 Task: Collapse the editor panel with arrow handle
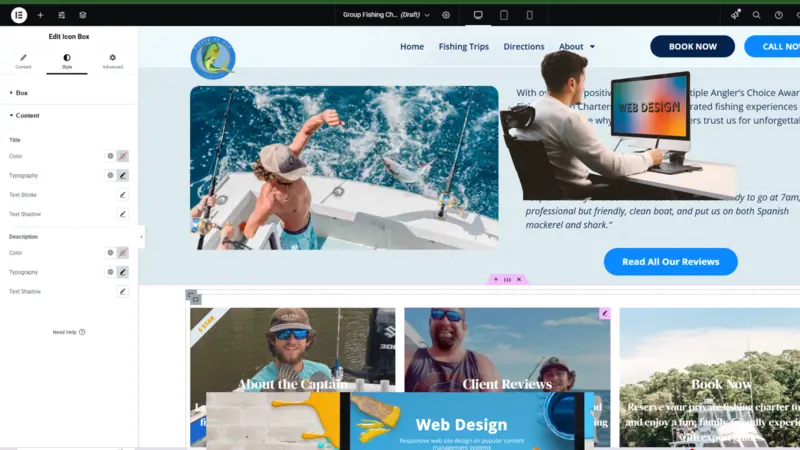(x=141, y=237)
